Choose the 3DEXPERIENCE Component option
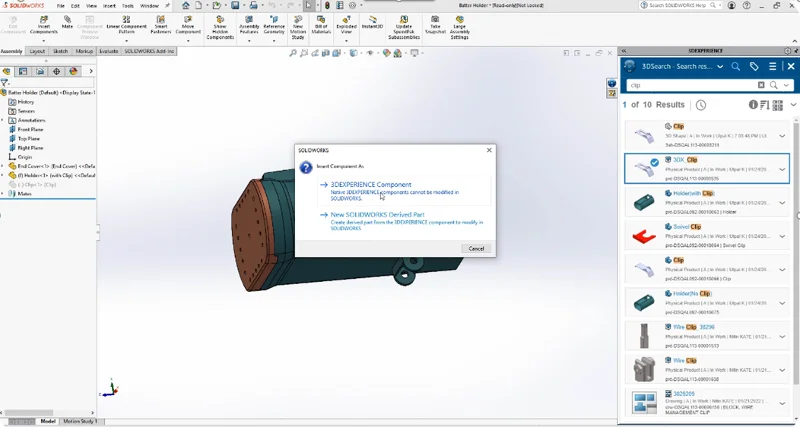Viewport: 800px width, 427px height. (370, 185)
